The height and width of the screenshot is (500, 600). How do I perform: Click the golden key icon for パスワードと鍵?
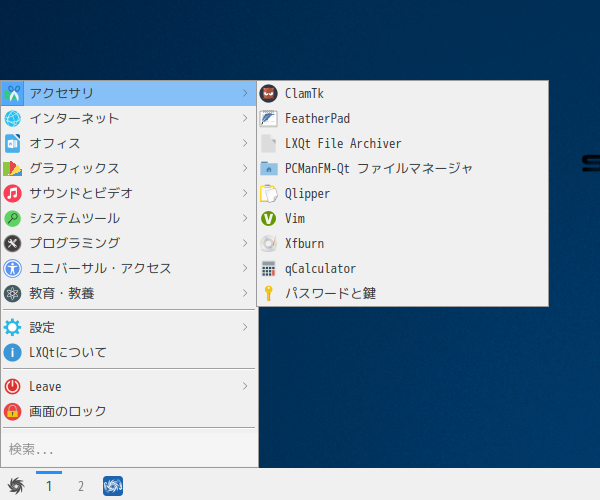pos(268,293)
